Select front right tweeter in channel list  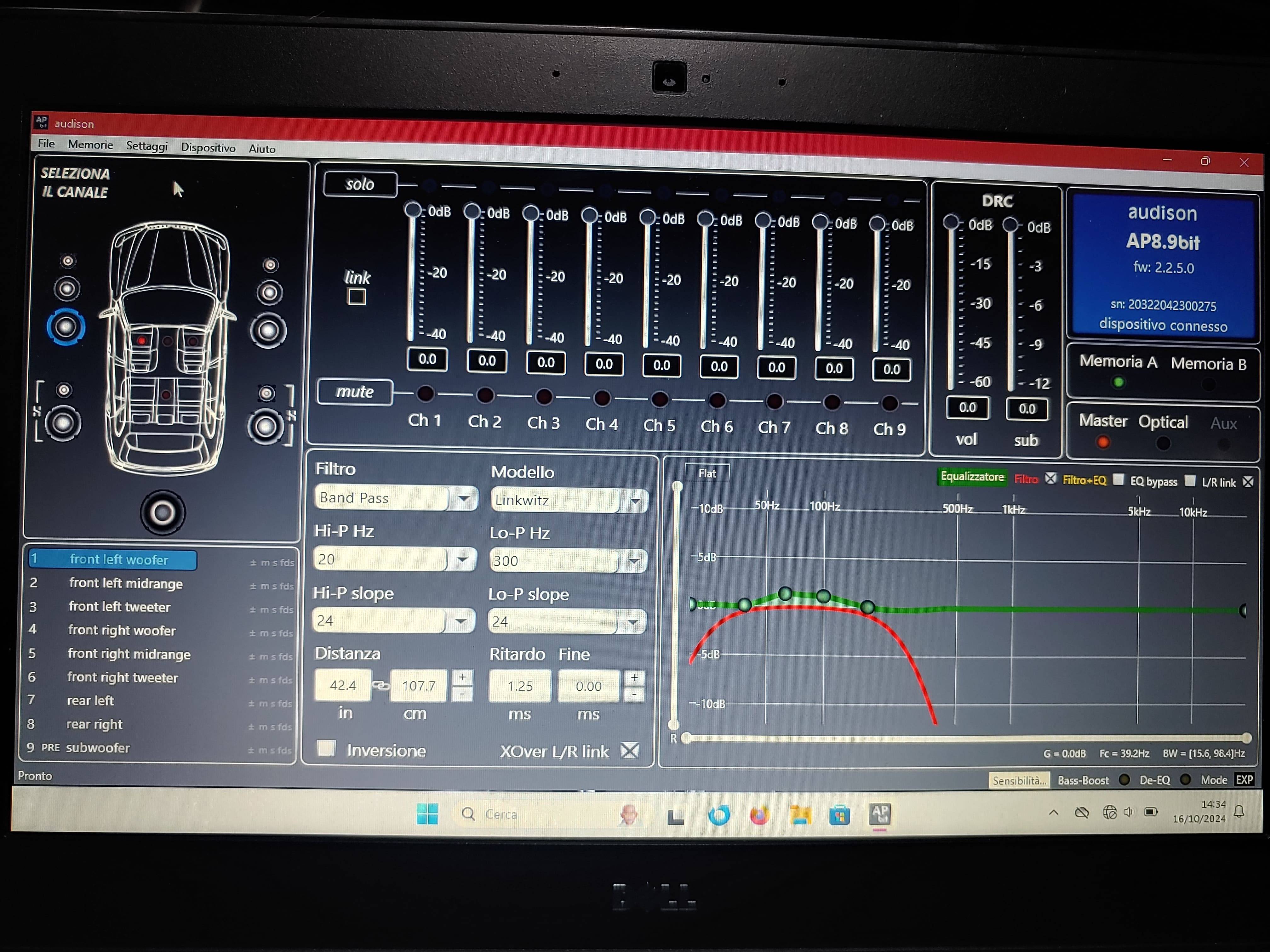tap(160, 678)
